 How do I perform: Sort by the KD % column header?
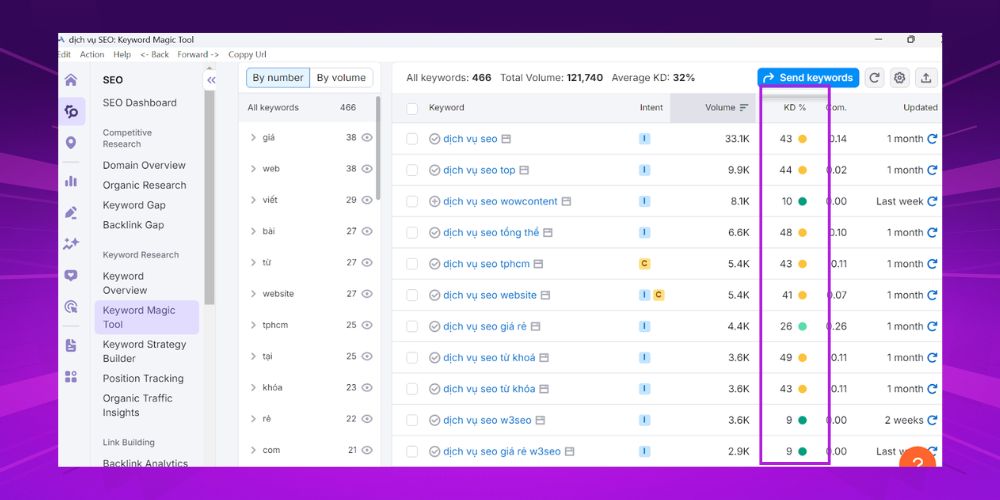pyautogui.click(x=795, y=108)
